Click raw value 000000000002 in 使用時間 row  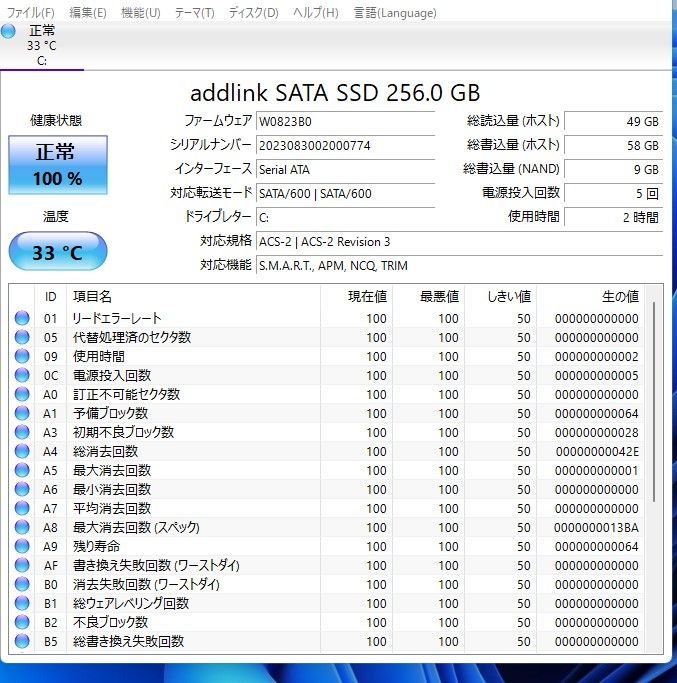point(596,357)
